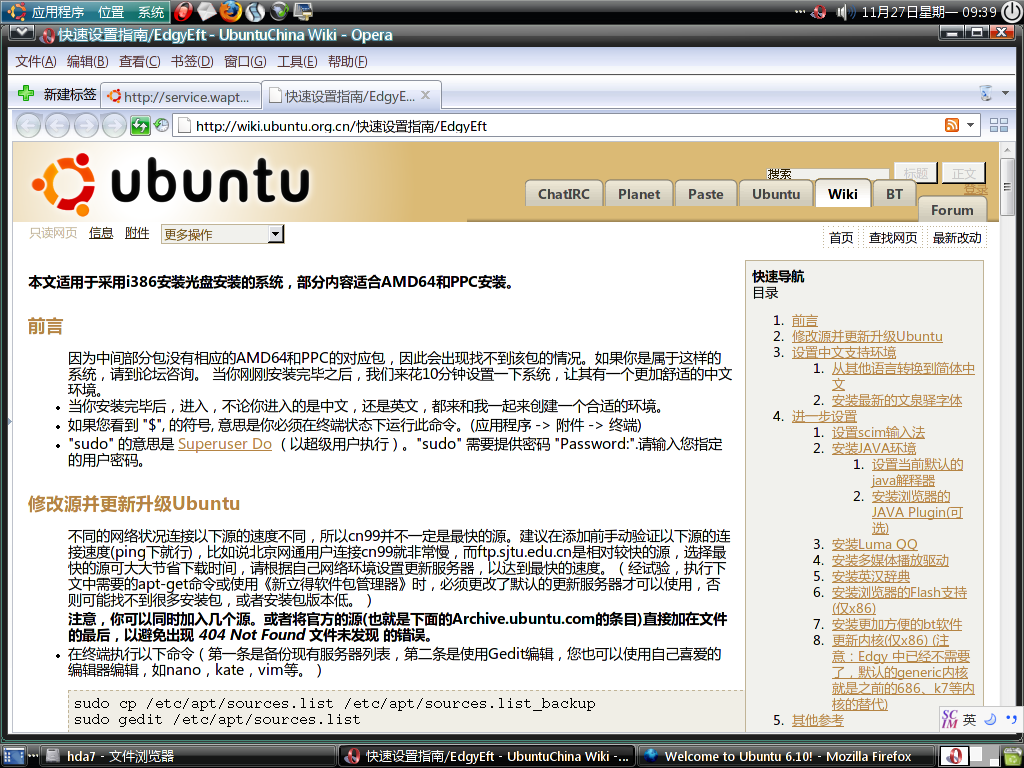The image size is (1024, 768).
Task: Click the 首页 link
Action: click(840, 238)
